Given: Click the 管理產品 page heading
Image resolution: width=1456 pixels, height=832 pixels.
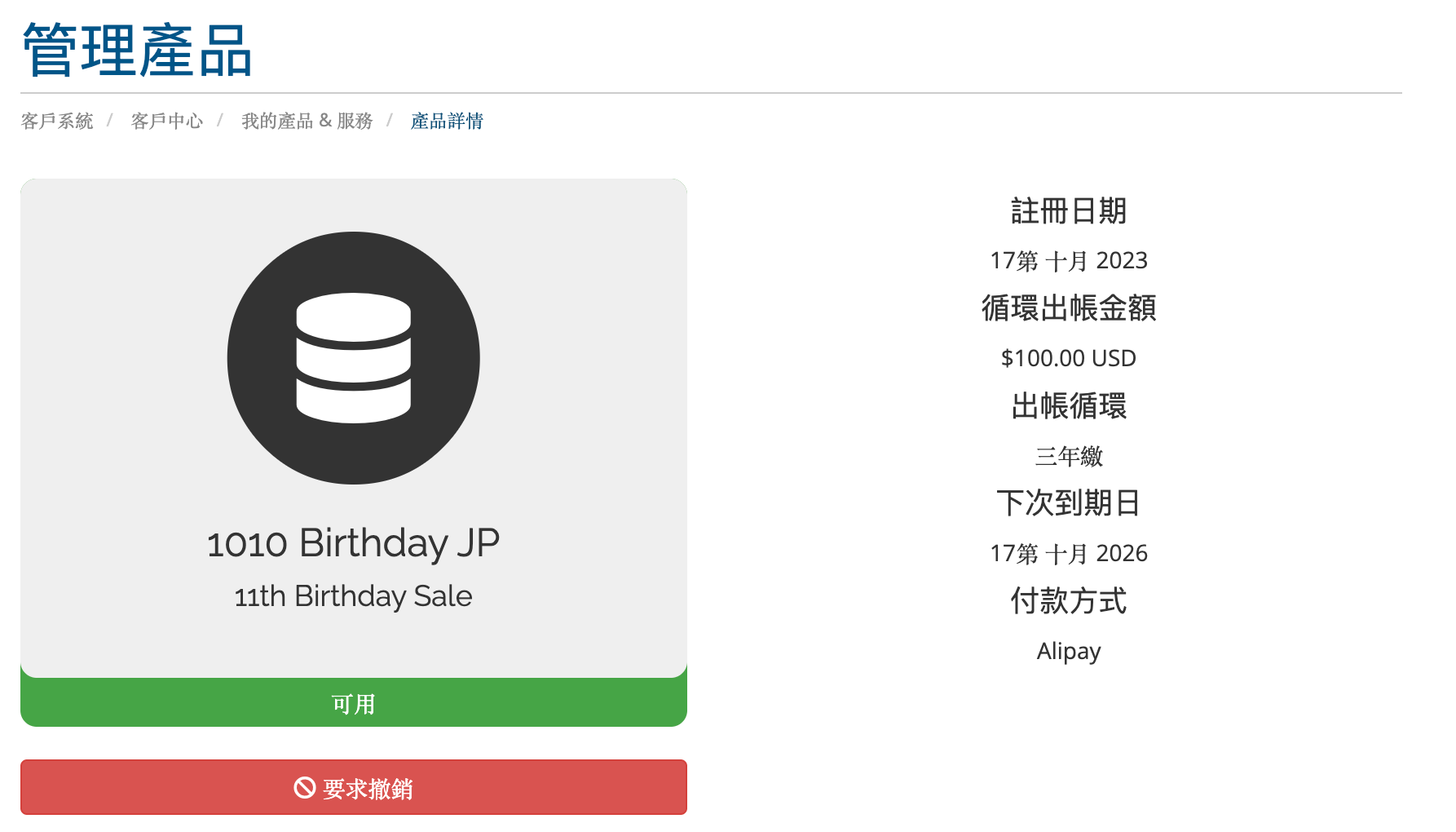Looking at the screenshot, I should point(137,51).
